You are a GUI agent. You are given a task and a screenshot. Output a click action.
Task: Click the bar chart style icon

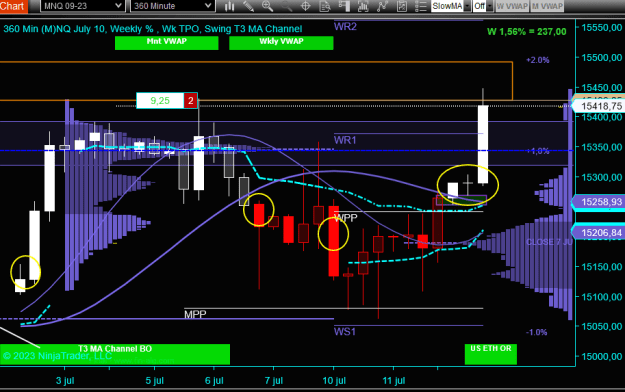click(229, 6)
